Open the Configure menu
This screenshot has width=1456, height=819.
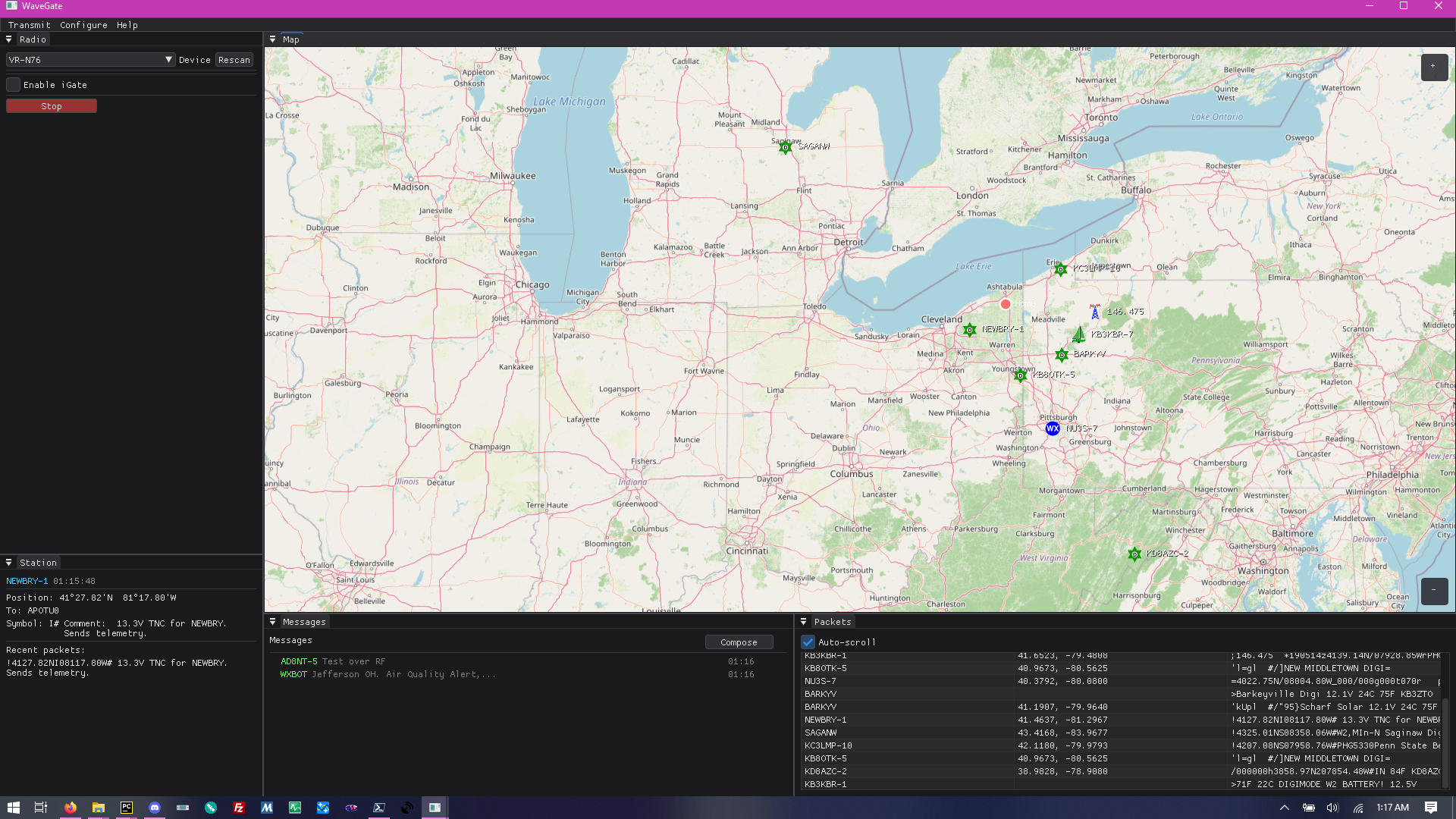pyautogui.click(x=83, y=25)
